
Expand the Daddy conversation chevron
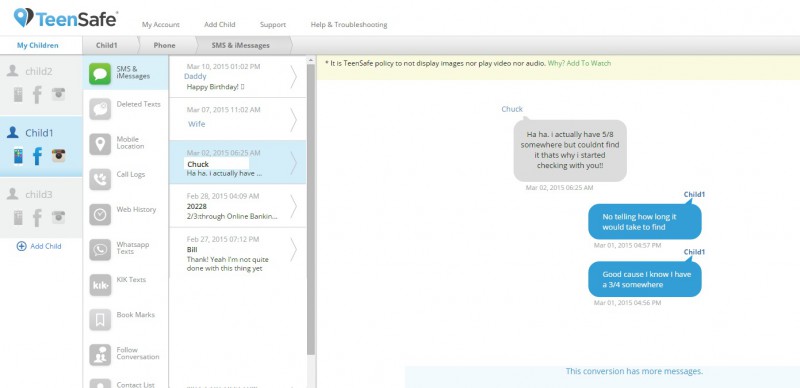(x=293, y=77)
